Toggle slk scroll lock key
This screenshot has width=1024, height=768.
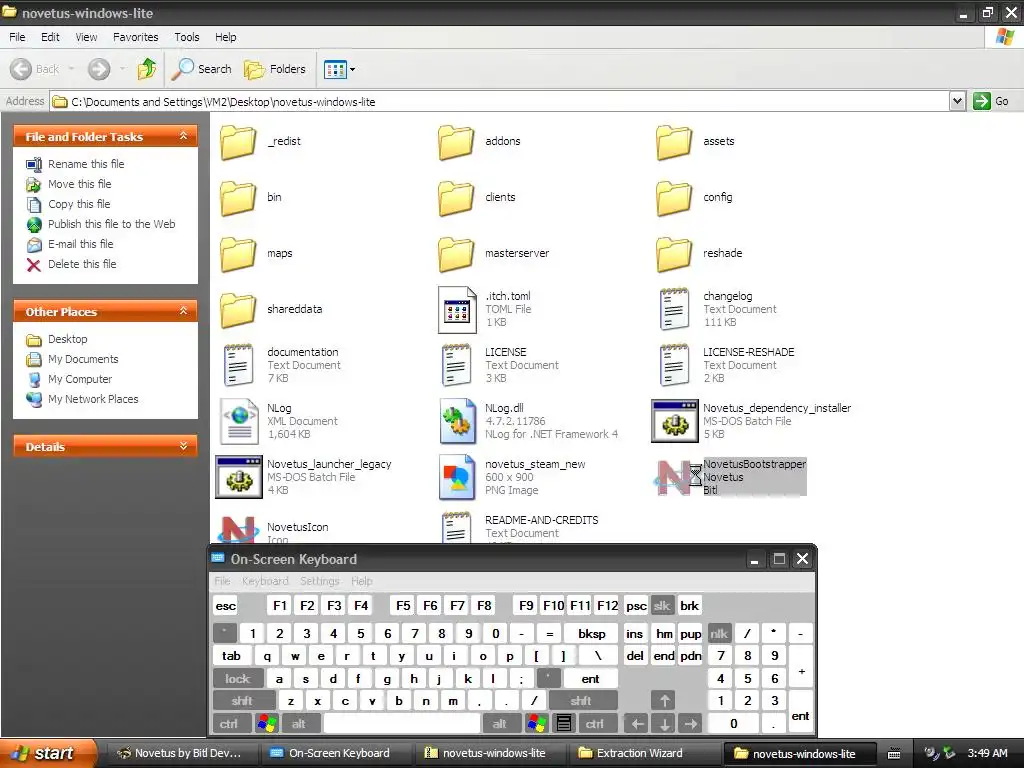[662, 605]
